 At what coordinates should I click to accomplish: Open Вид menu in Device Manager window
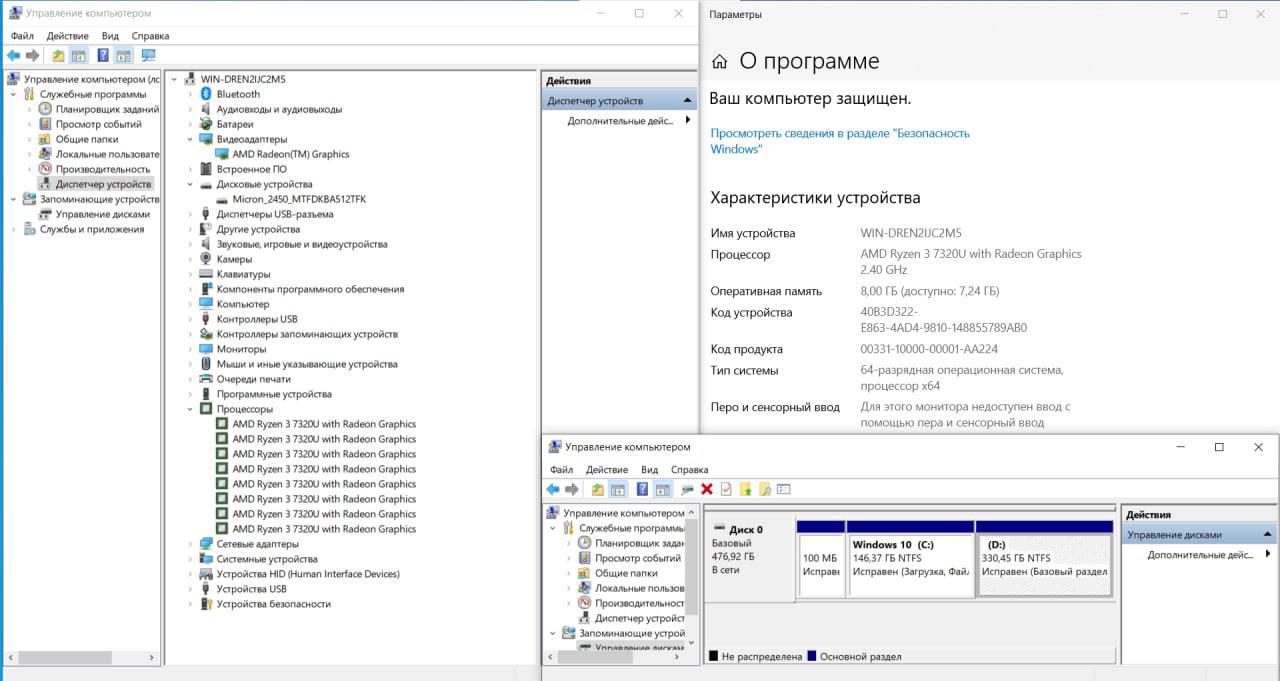click(110, 36)
